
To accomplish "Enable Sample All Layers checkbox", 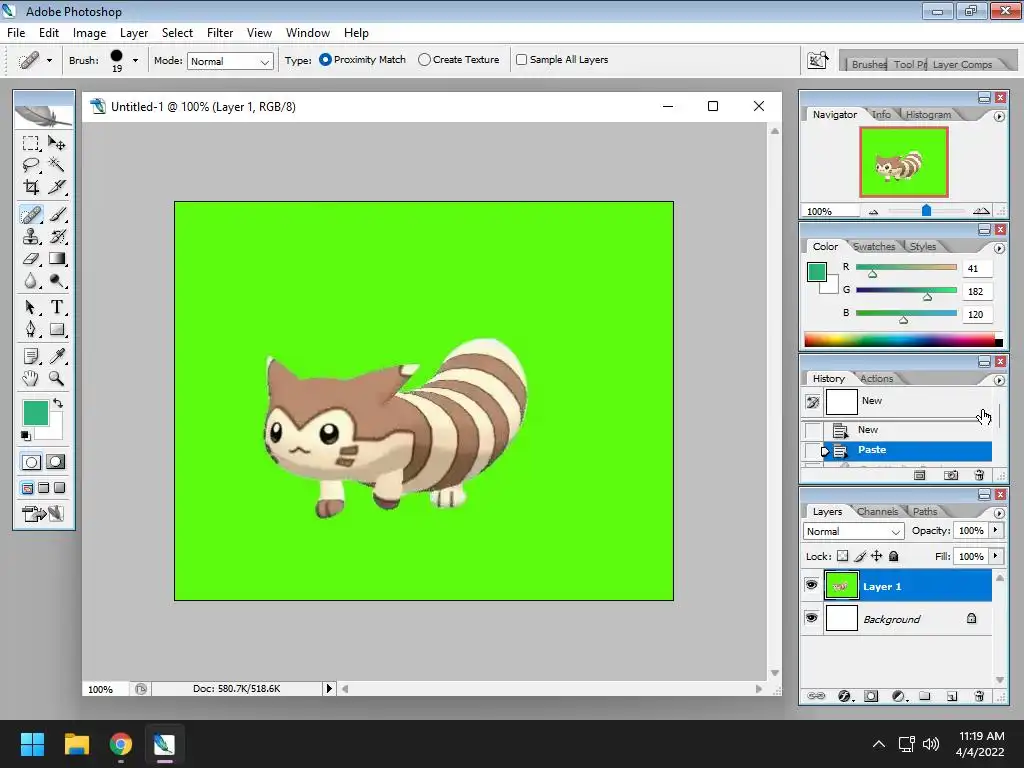I will point(522,59).
